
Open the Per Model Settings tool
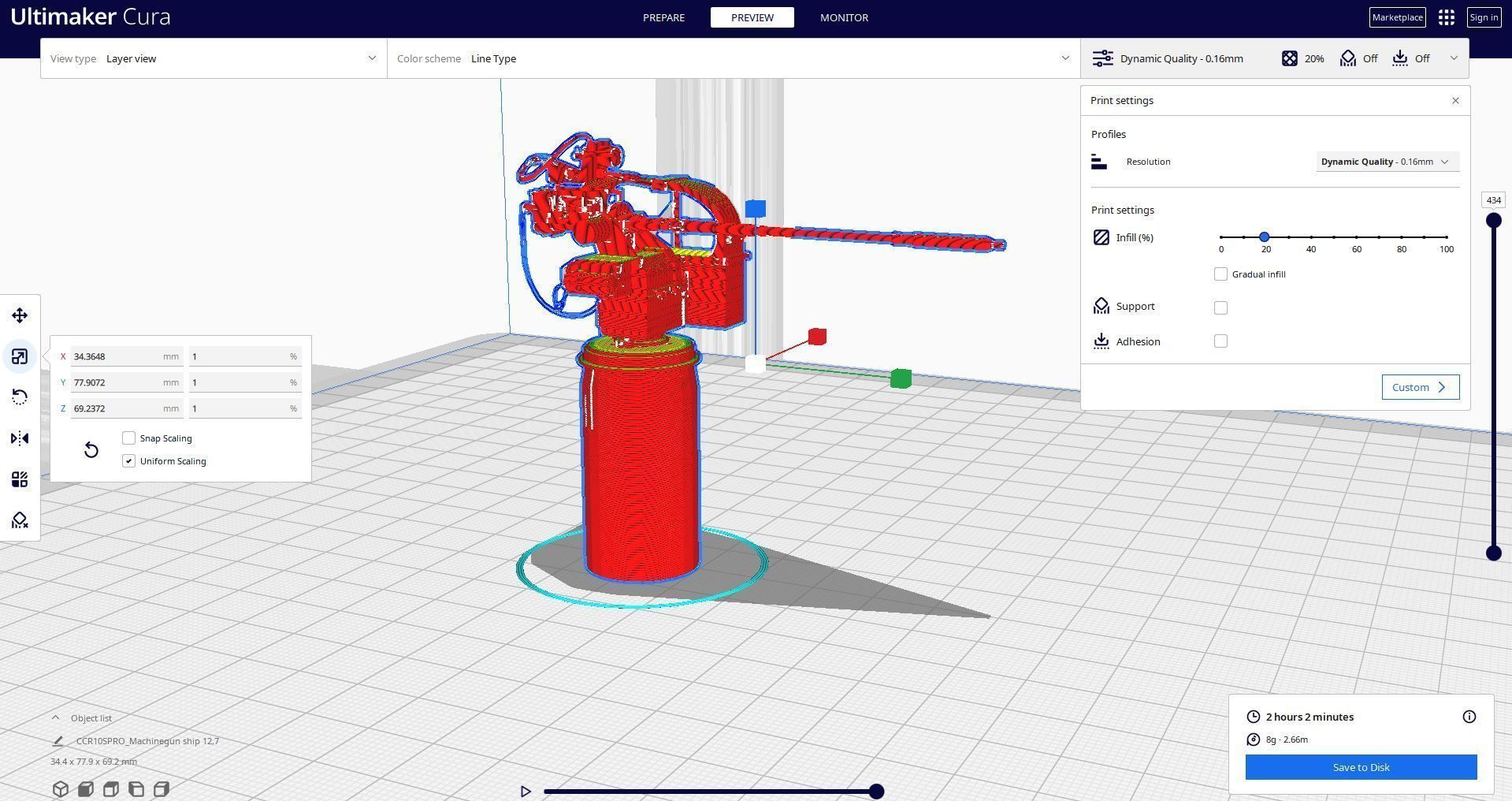(20, 479)
